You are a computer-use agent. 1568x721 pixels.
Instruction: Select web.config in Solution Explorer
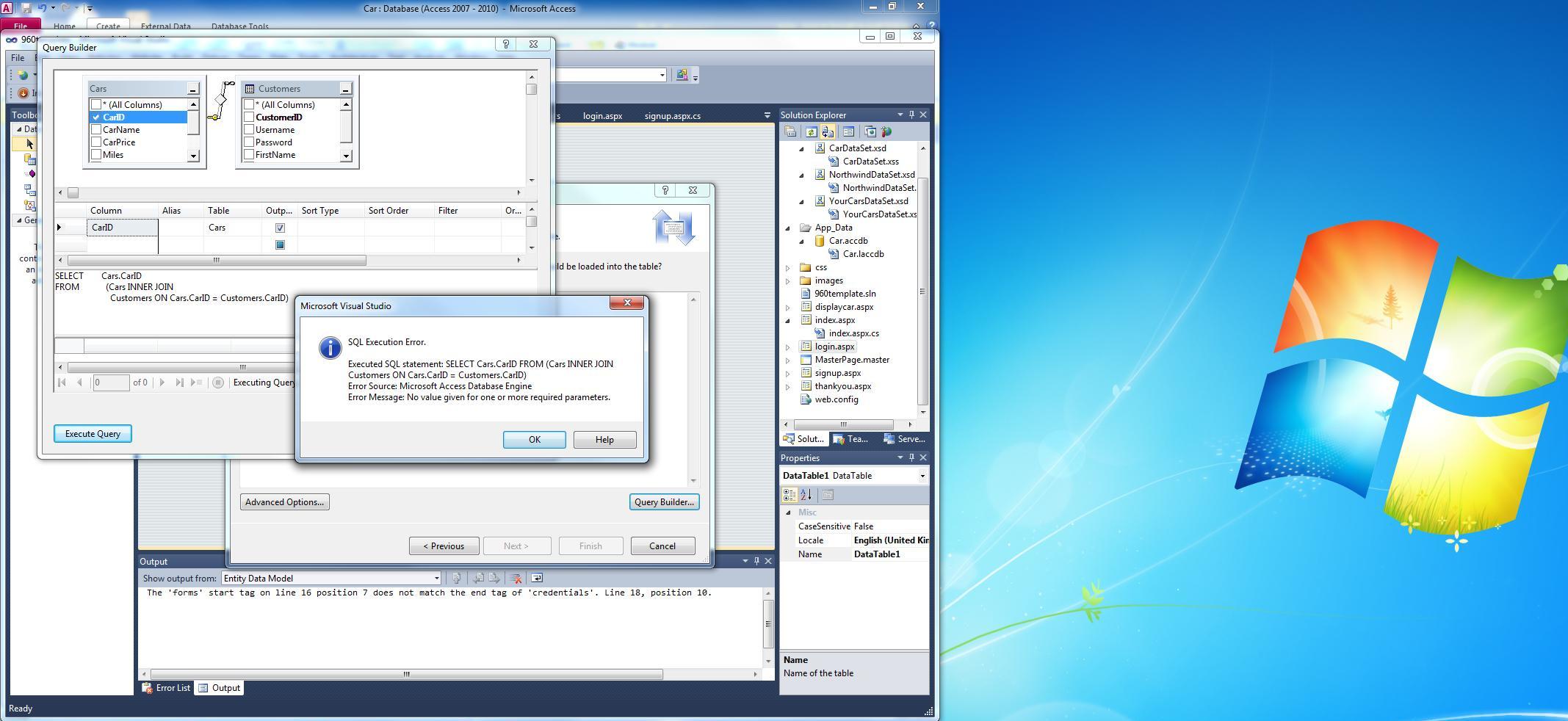click(x=836, y=399)
